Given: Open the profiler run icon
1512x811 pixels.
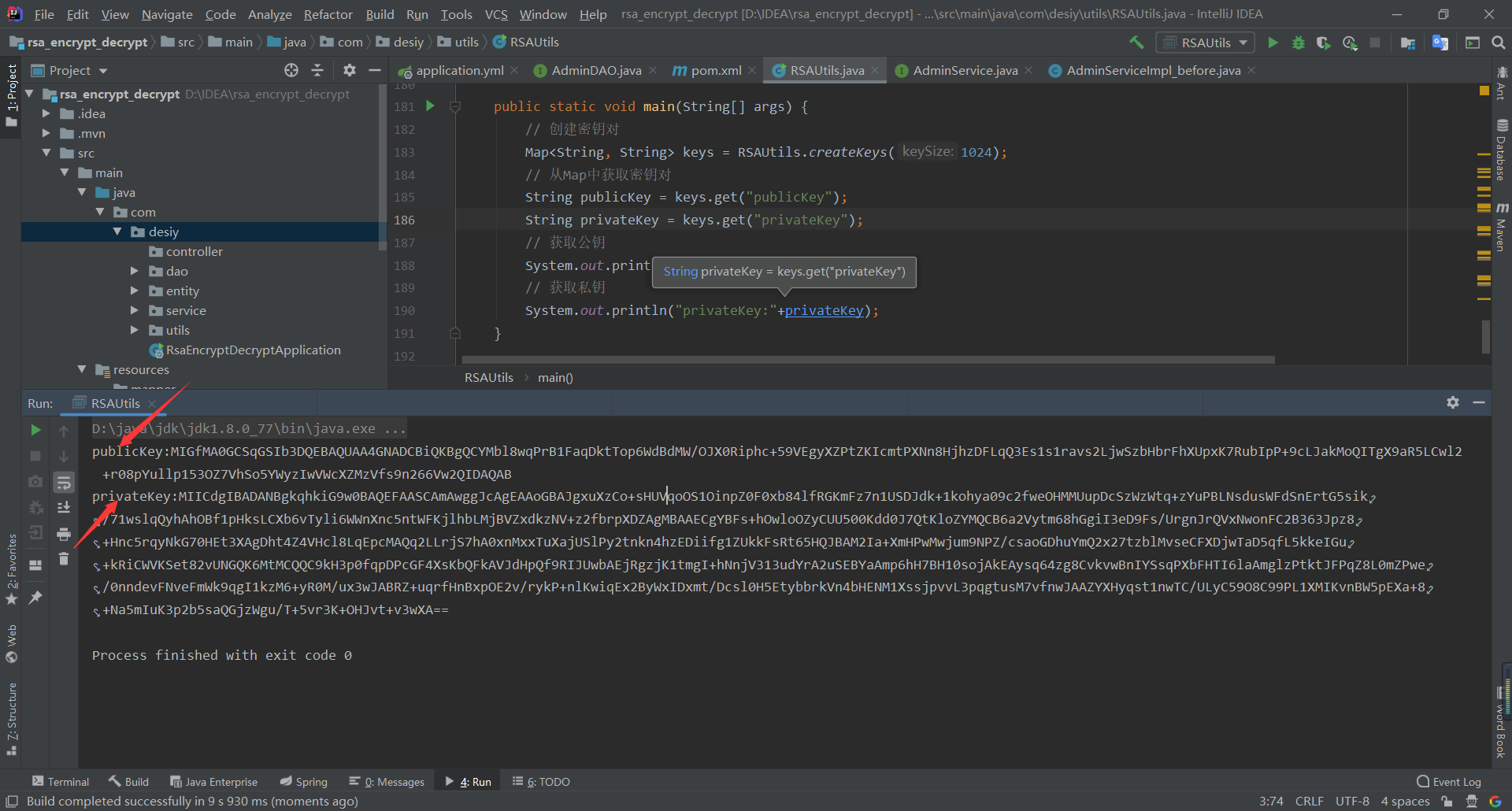Looking at the screenshot, I should [1350, 43].
